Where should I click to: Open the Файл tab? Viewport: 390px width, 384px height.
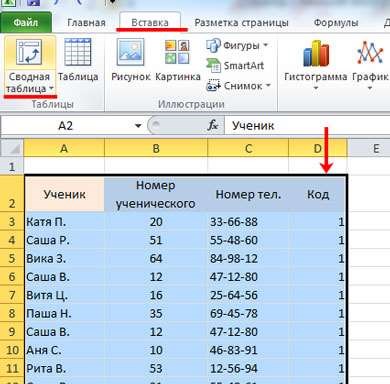[26, 23]
